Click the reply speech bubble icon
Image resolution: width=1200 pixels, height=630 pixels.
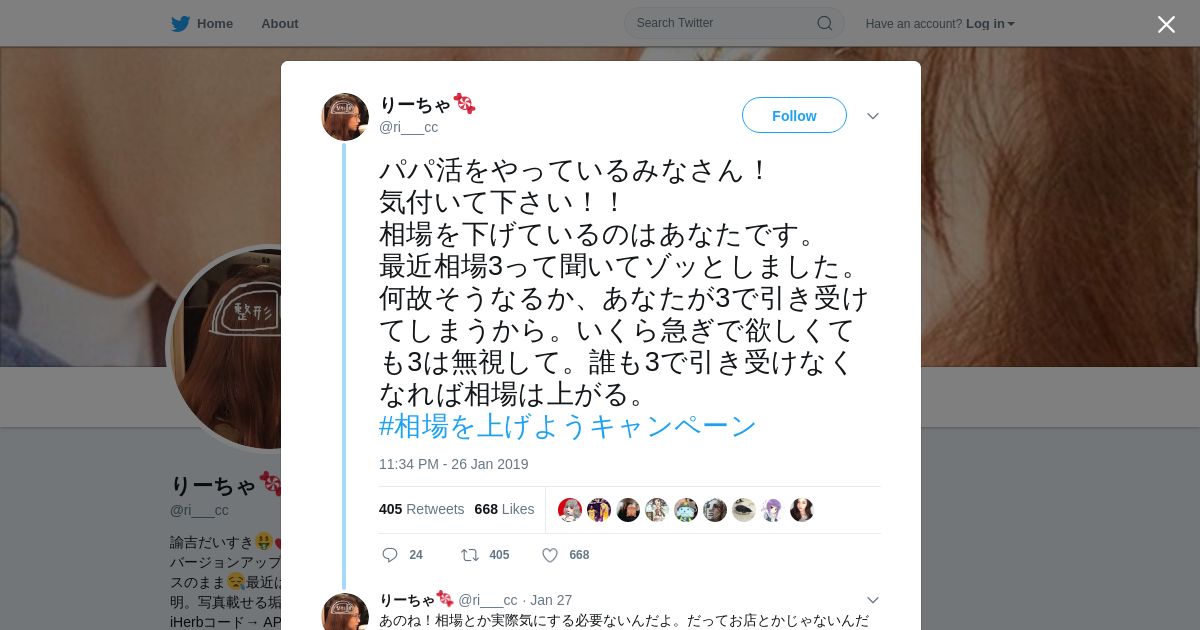[x=390, y=555]
